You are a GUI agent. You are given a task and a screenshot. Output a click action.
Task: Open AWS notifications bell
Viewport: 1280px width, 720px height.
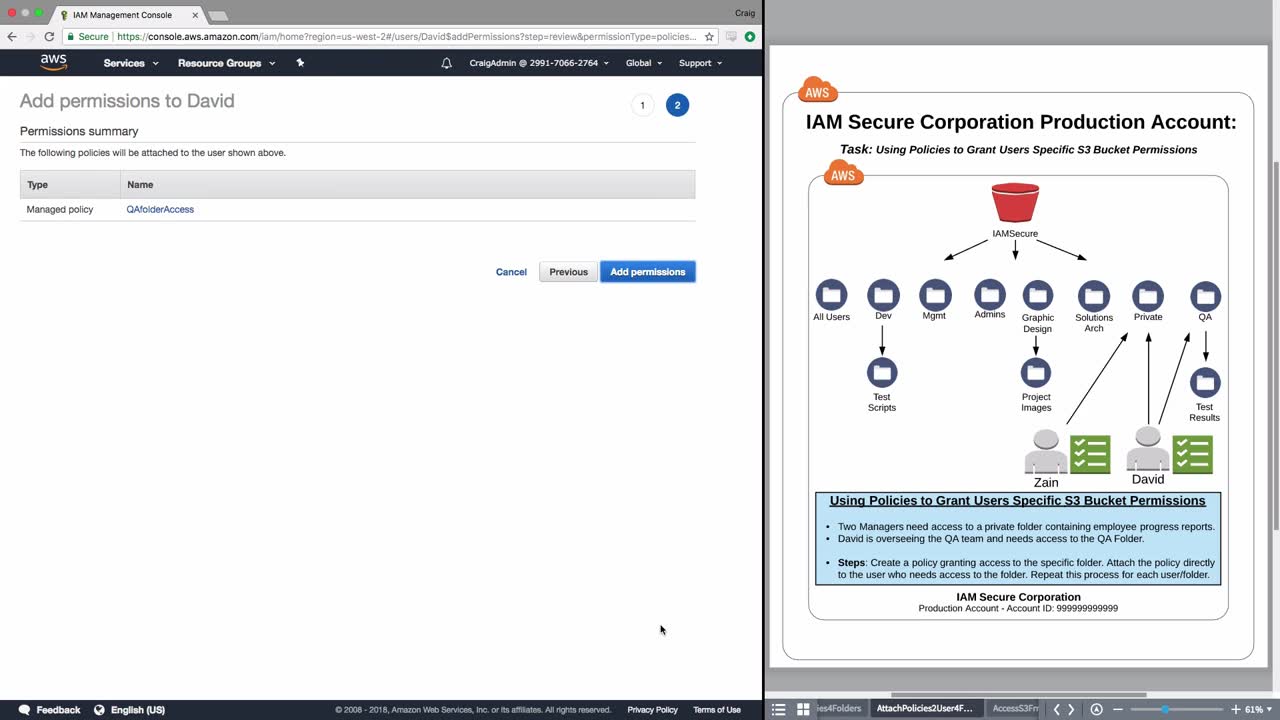click(x=446, y=63)
